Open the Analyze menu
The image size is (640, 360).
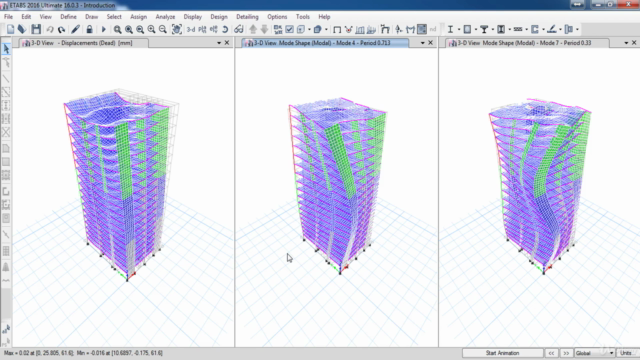(165, 17)
